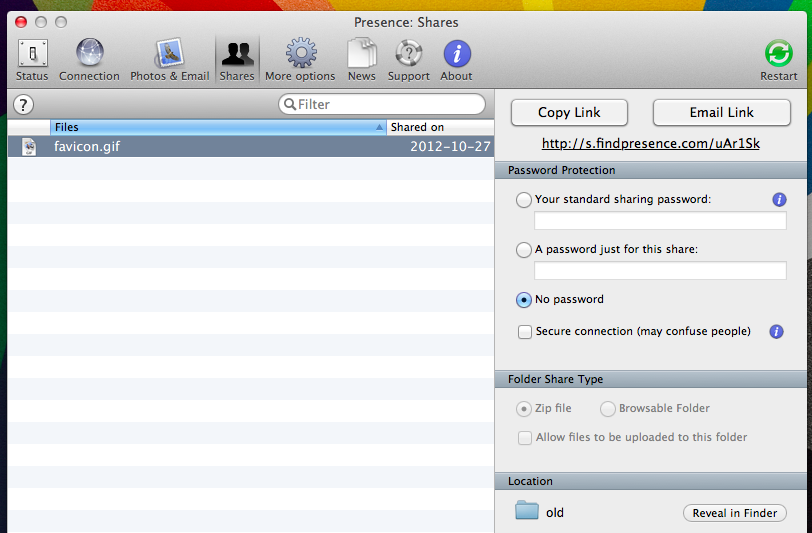Switch to Photos & Email pane
Screen dimensions: 812x533
click(169, 60)
